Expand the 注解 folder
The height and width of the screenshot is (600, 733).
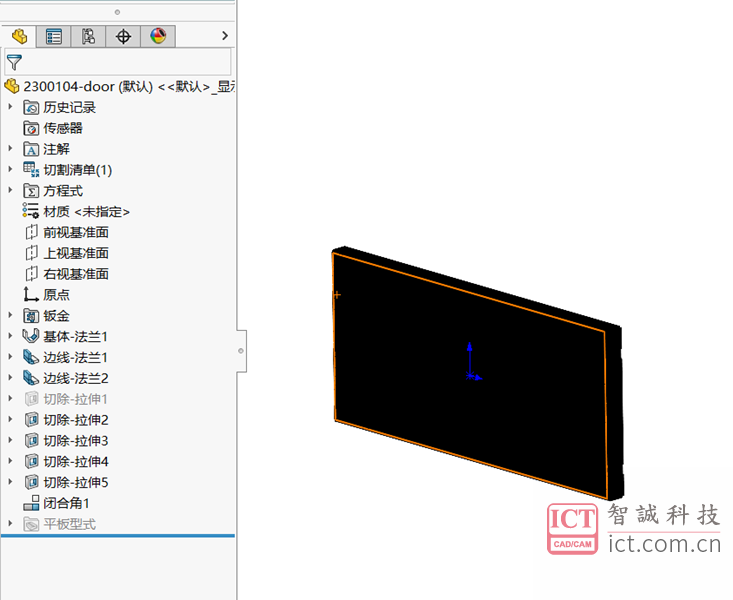coord(10,148)
